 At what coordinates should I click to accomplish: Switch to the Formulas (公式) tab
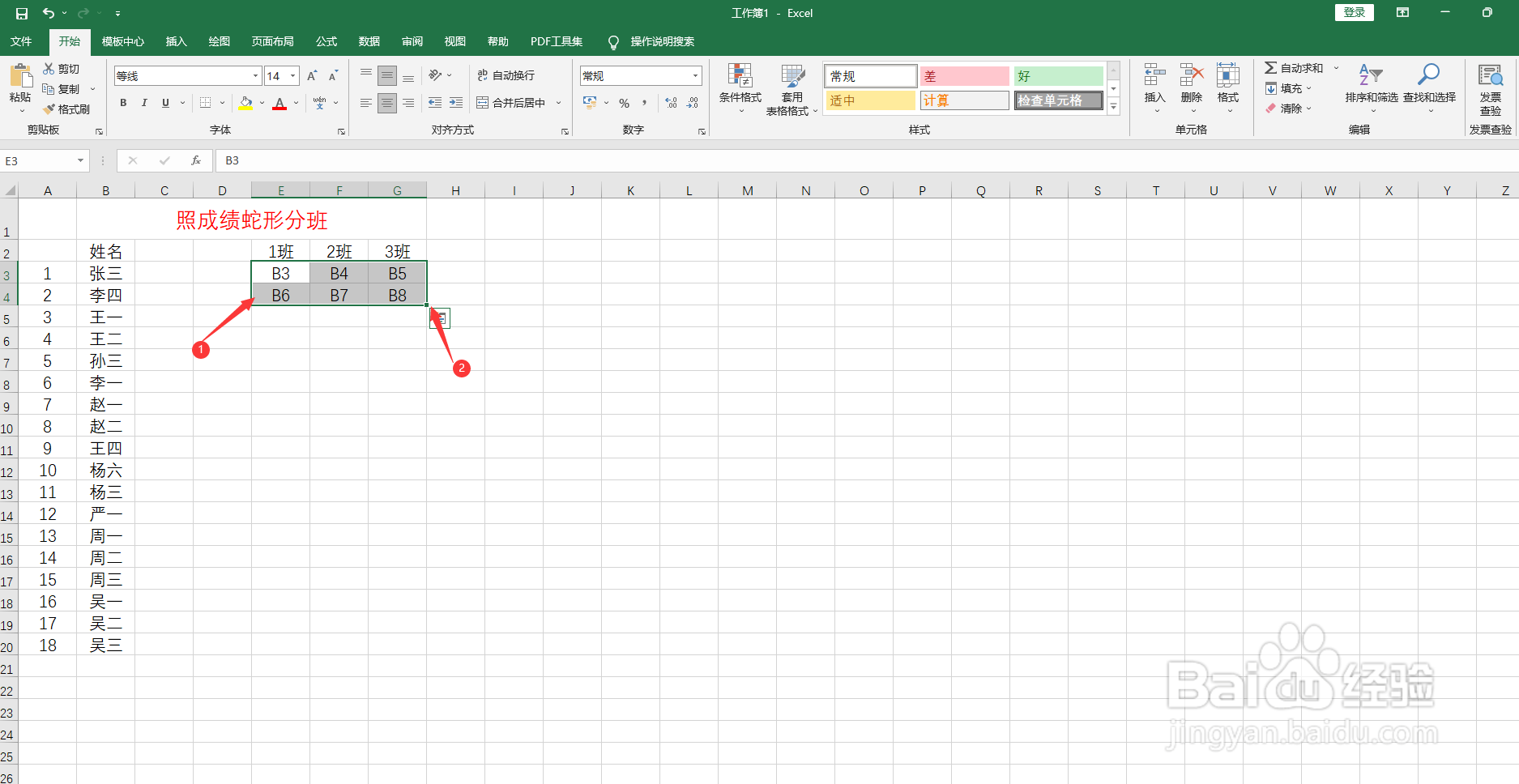326,41
